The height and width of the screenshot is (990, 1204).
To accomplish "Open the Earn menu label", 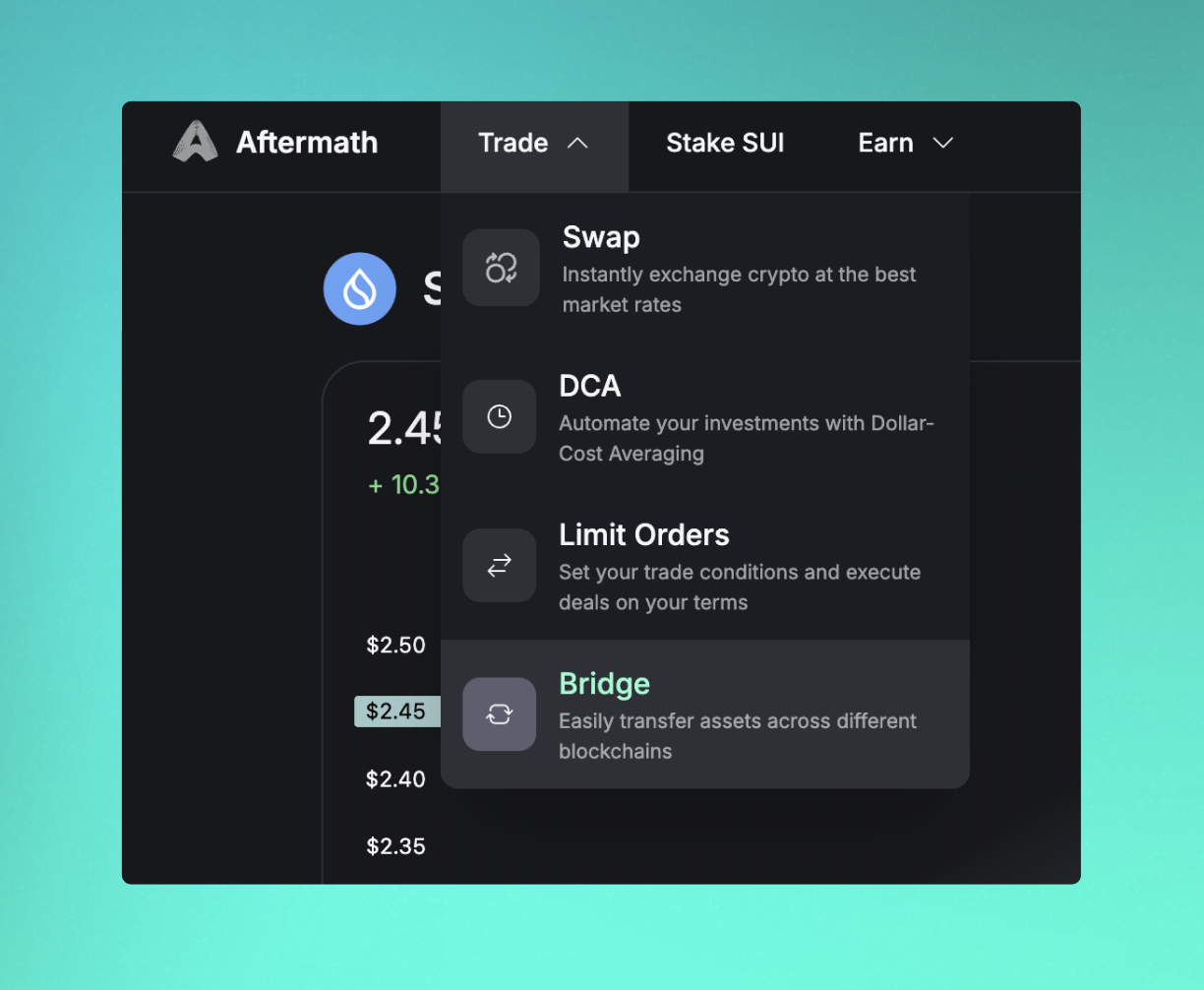I will pos(885,144).
